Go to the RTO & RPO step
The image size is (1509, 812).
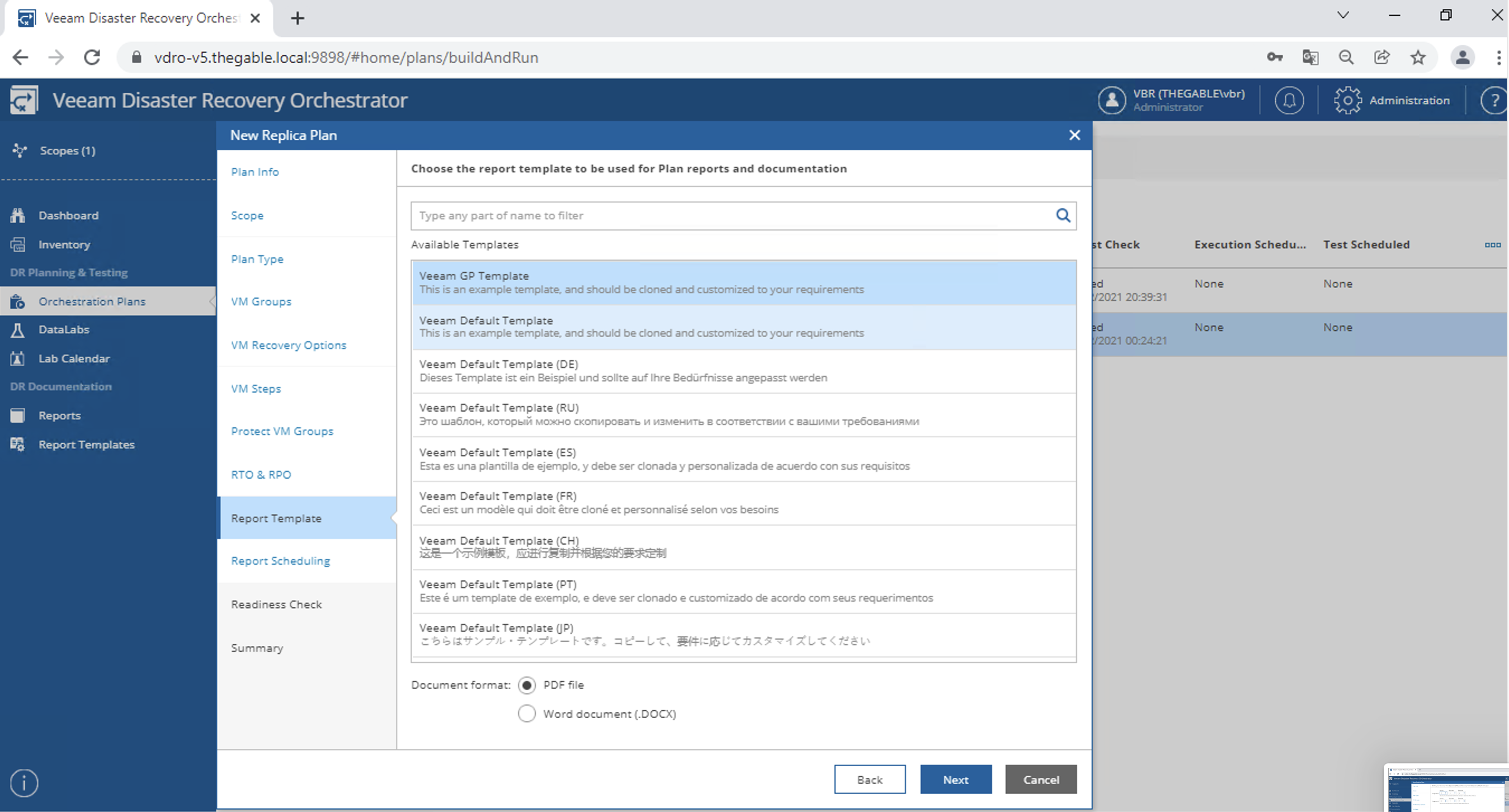(x=261, y=475)
